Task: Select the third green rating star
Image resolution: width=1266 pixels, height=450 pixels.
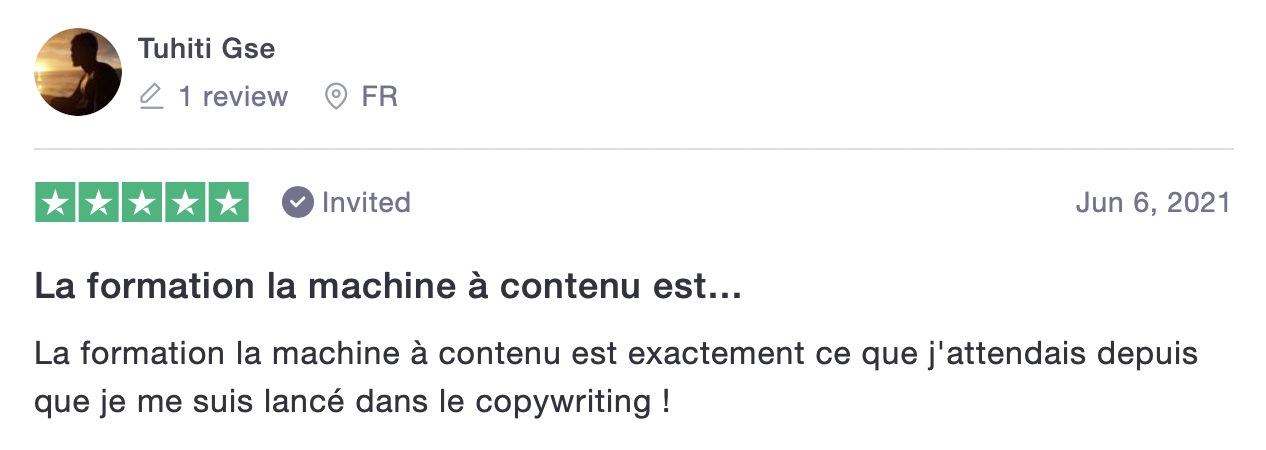Action: 142,203
